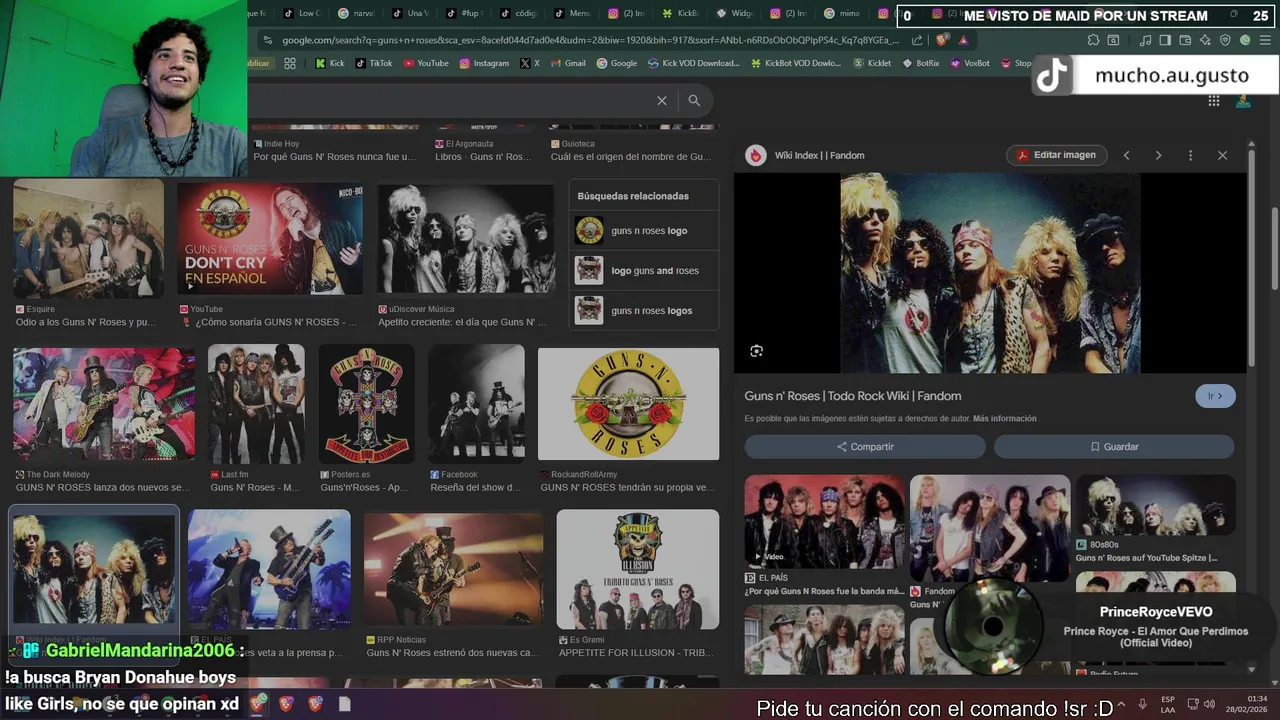Go to previous image in preview panel
Image resolution: width=1280 pixels, height=720 pixels.
click(x=1126, y=155)
